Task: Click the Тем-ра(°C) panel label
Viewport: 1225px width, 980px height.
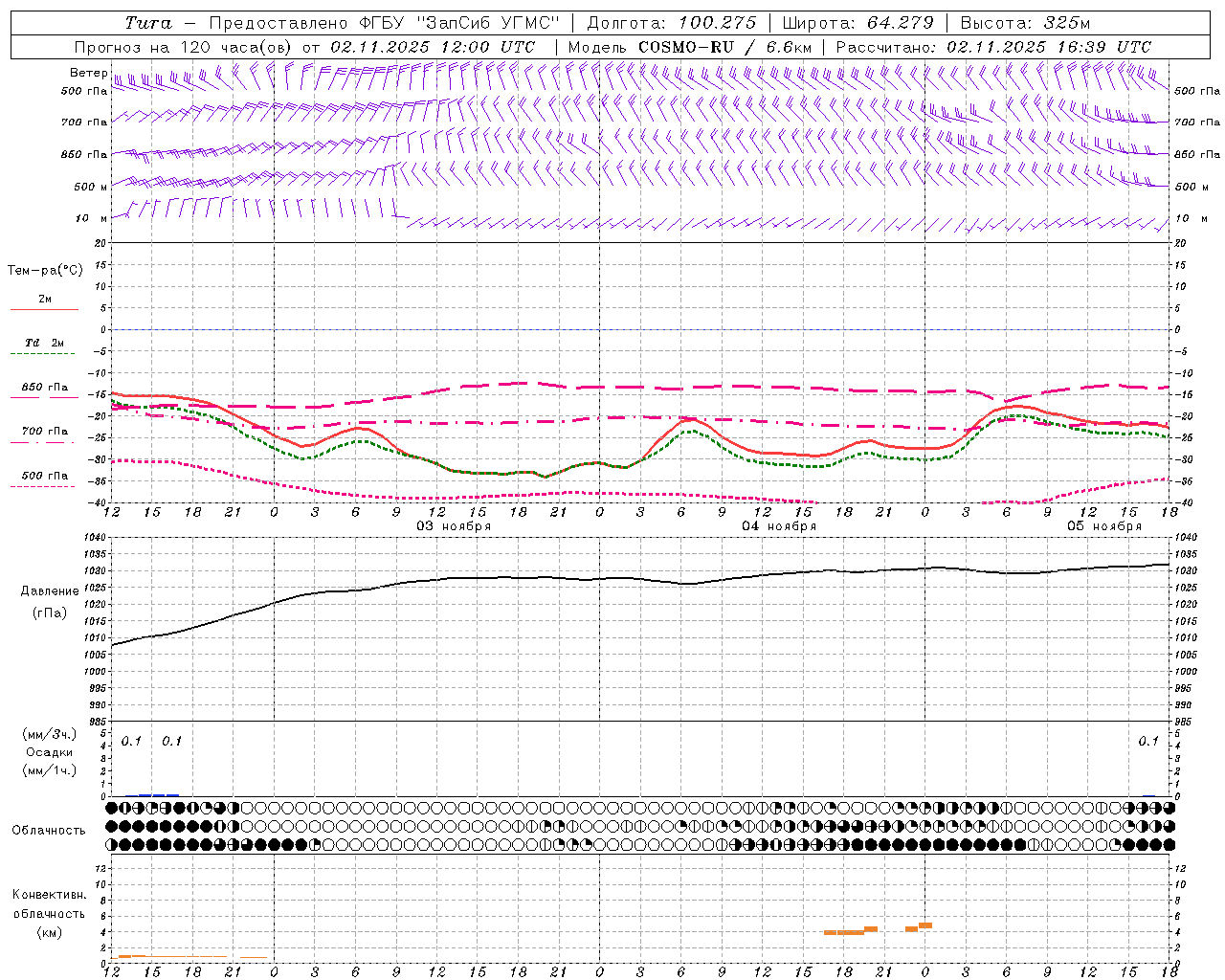Action: [x=45, y=271]
